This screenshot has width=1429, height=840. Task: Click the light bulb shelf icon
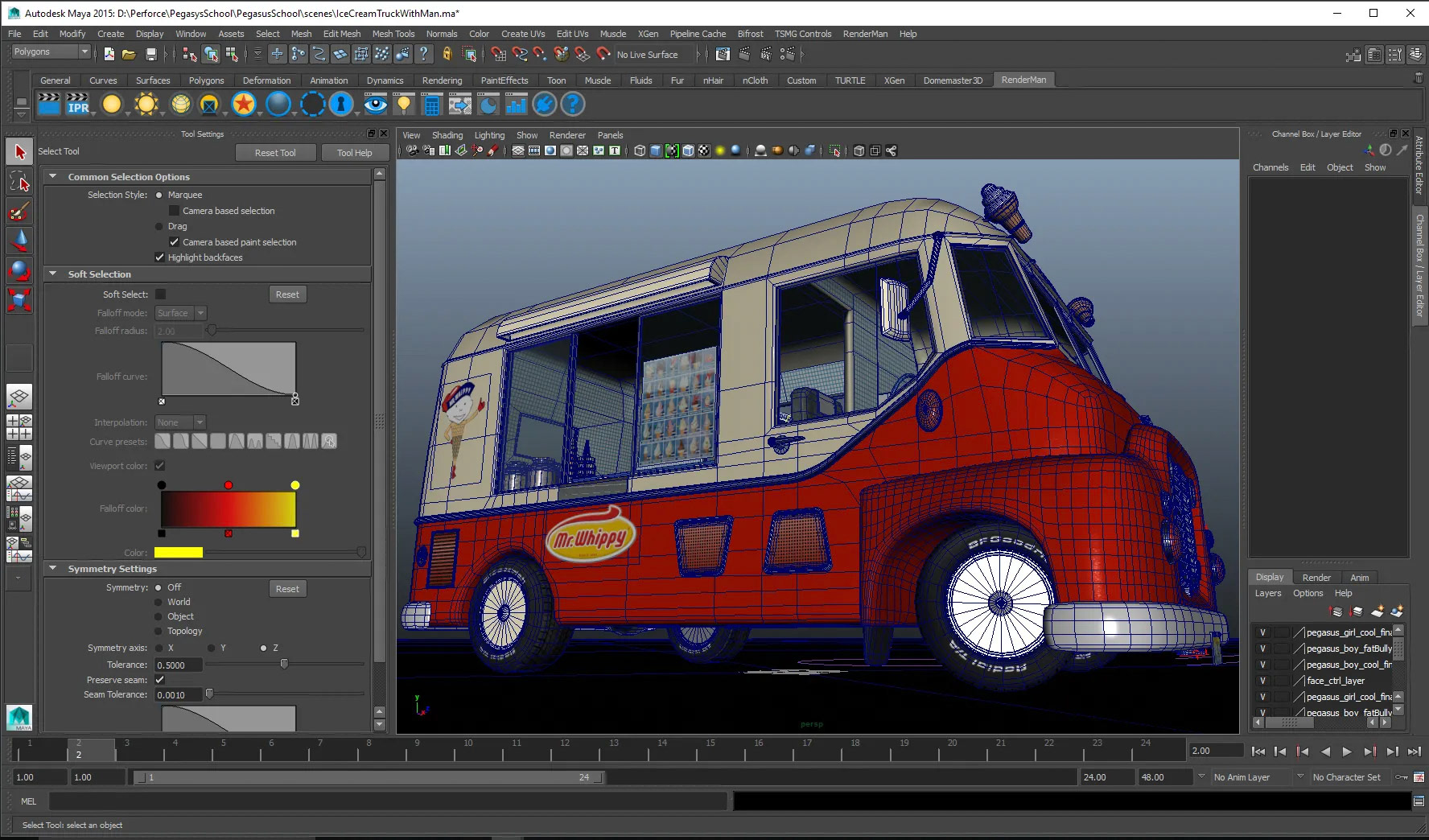(x=404, y=105)
